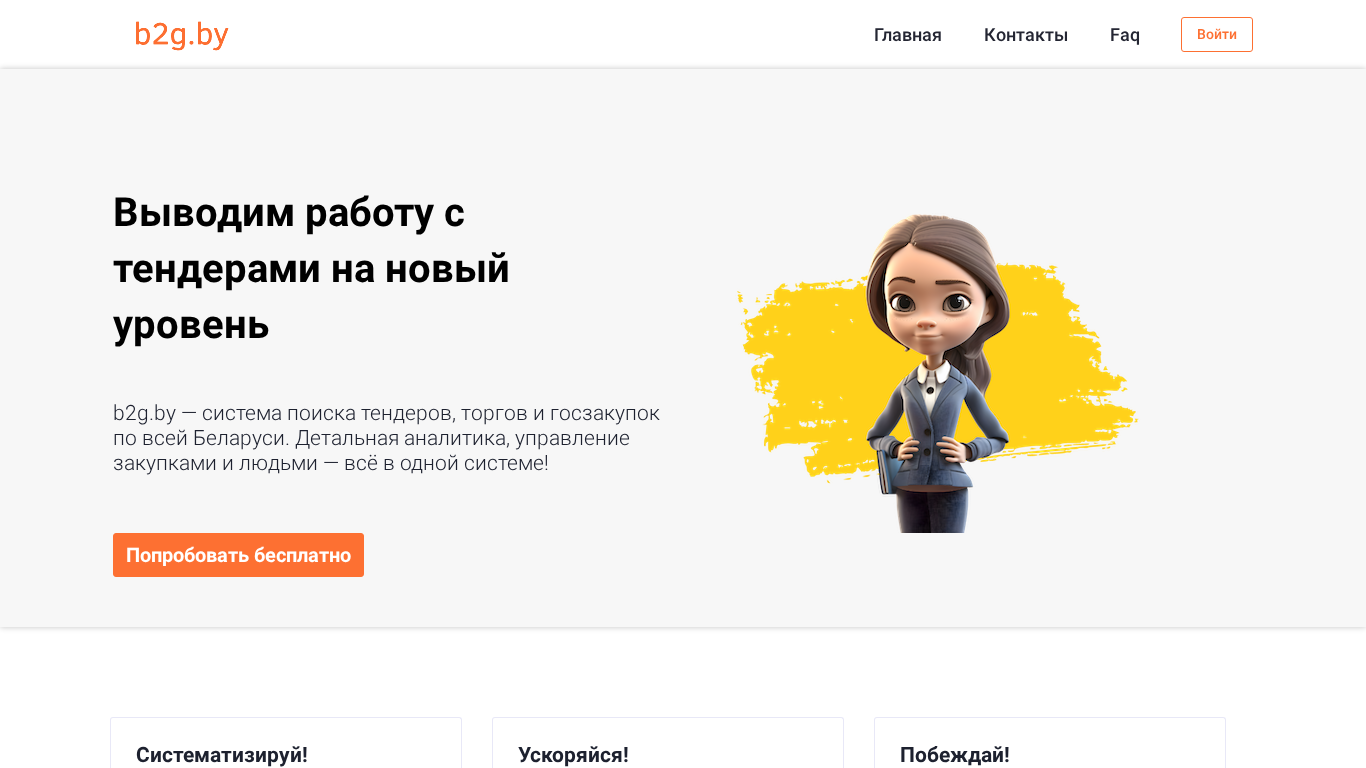Select the Побеждай! card title
1366x768 pixels.
pyautogui.click(x=955, y=755)
